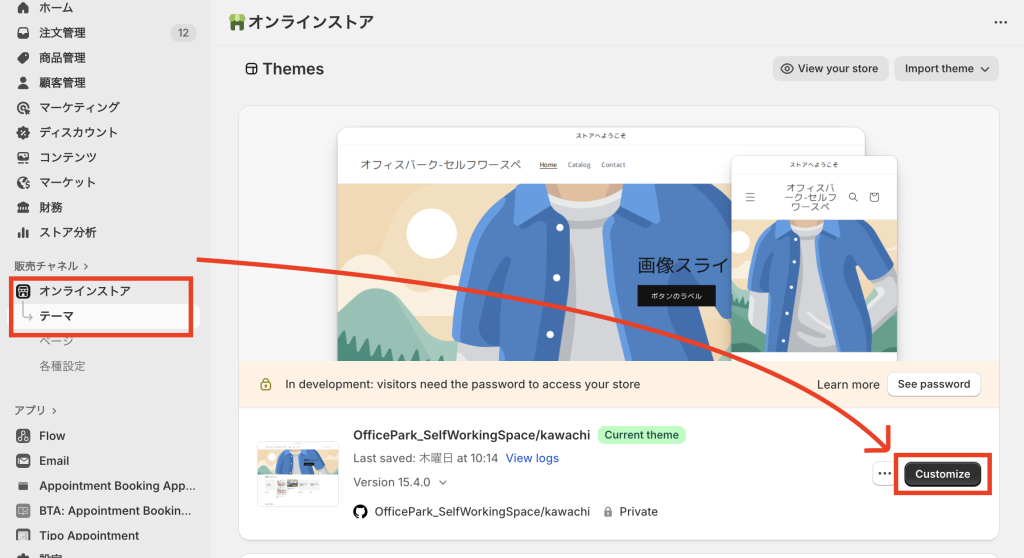Select テーマ under Online Store

[x=56, y=316]
